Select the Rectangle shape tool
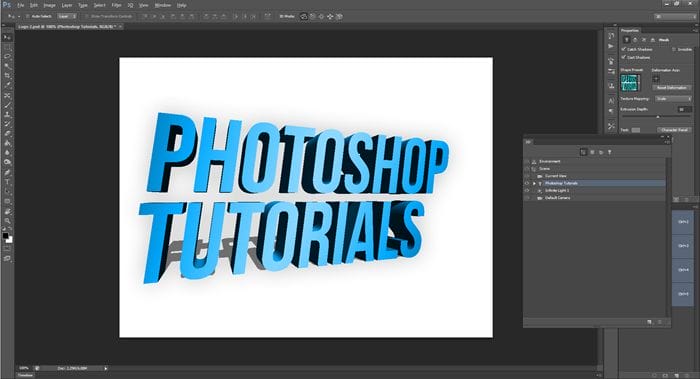This screenshot has height=379, width=700. (x=7, y=201)
